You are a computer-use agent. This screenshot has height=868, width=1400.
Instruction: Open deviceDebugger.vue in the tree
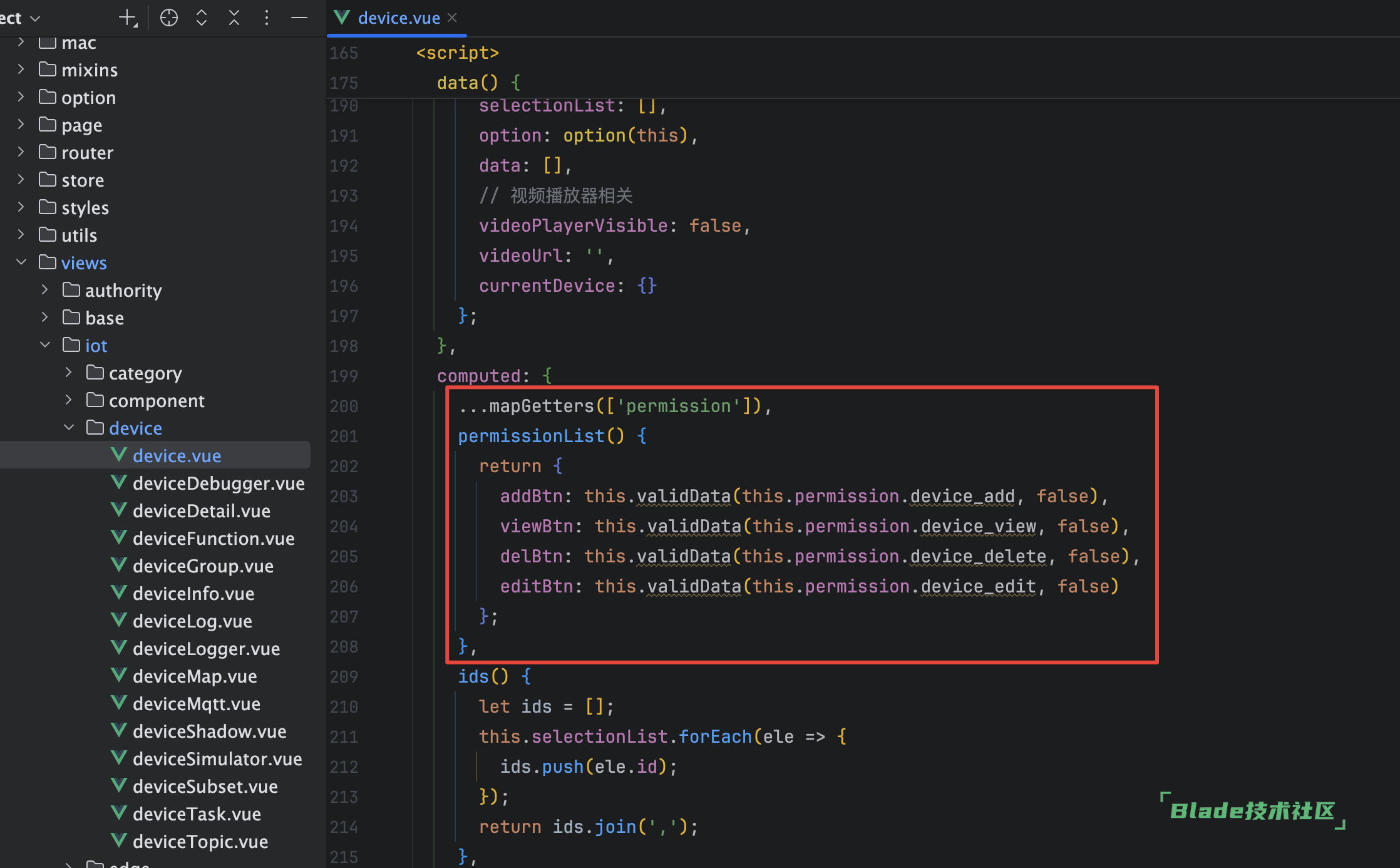click(218, 483)
